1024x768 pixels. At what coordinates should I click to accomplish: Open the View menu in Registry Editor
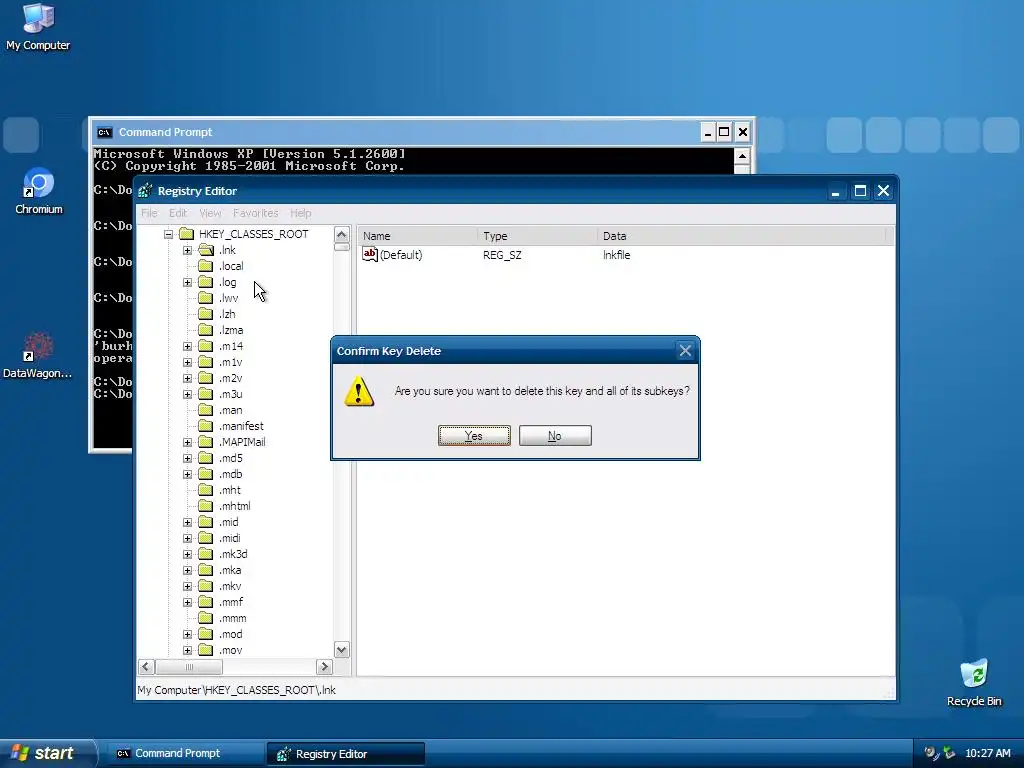[x=210, y=213]
